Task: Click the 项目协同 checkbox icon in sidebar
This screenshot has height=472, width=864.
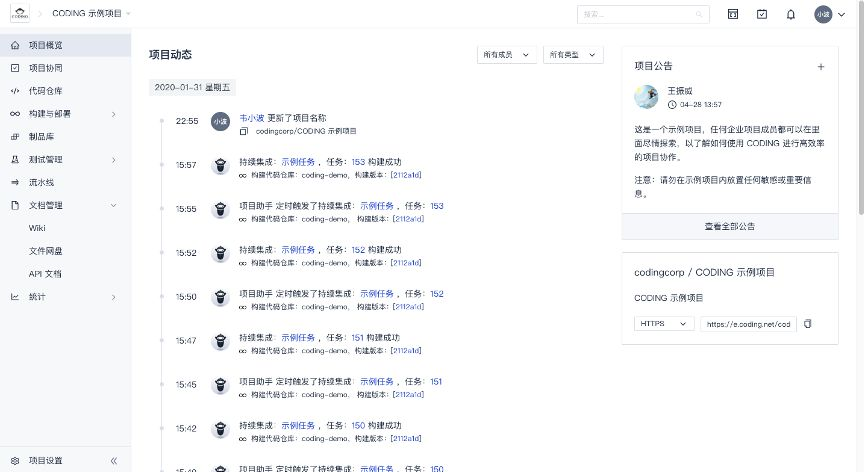Action: pos(15,68)
